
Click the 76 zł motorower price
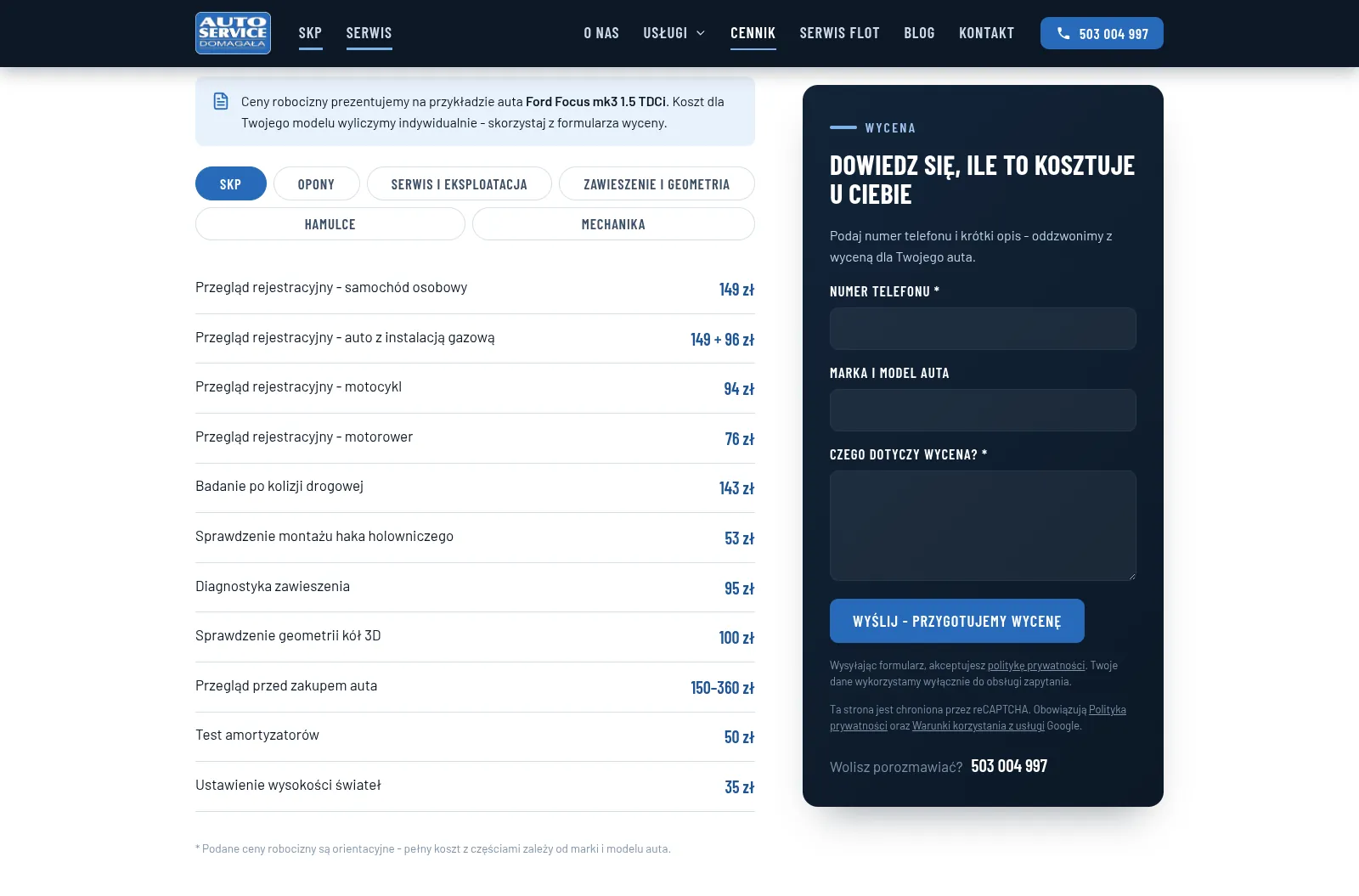[739, 439]
